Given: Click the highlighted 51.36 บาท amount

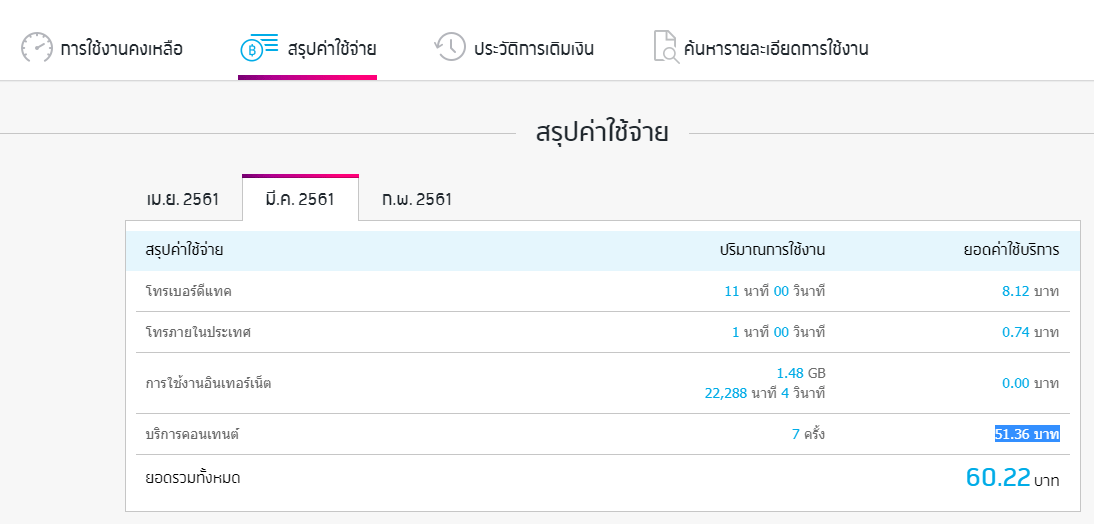Looking at the screenshot, I should click(x=1027, y=434).
